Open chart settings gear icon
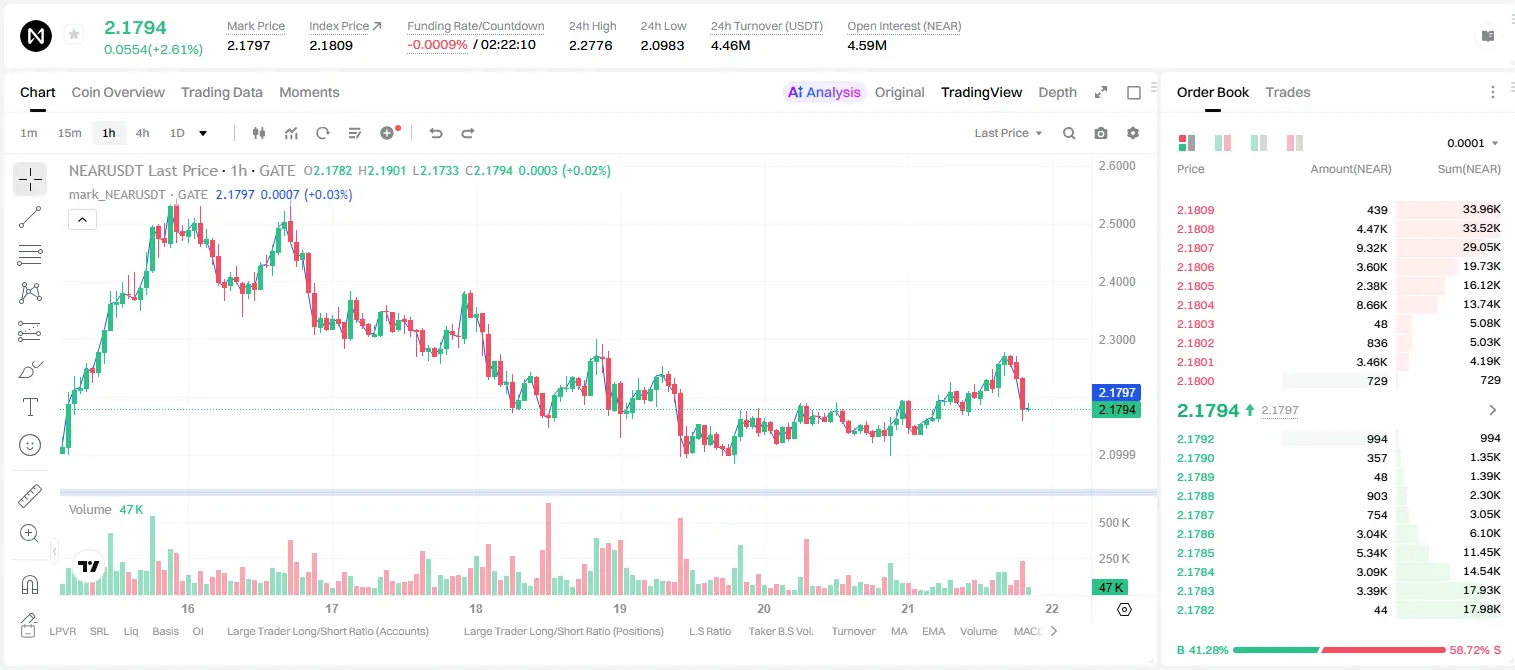 tap(1133, 133)
